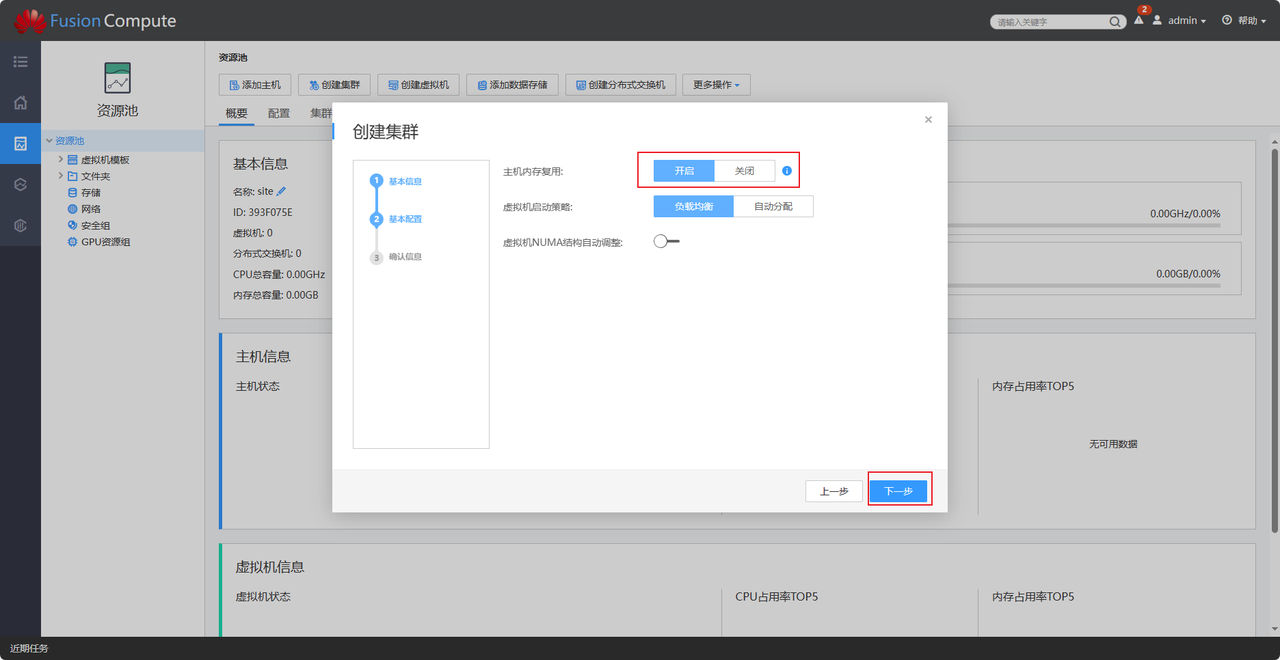This screenshot has width=1280, height=660.
Task: Select 关闭 for 主机内存复用
Action: point(744,171)
